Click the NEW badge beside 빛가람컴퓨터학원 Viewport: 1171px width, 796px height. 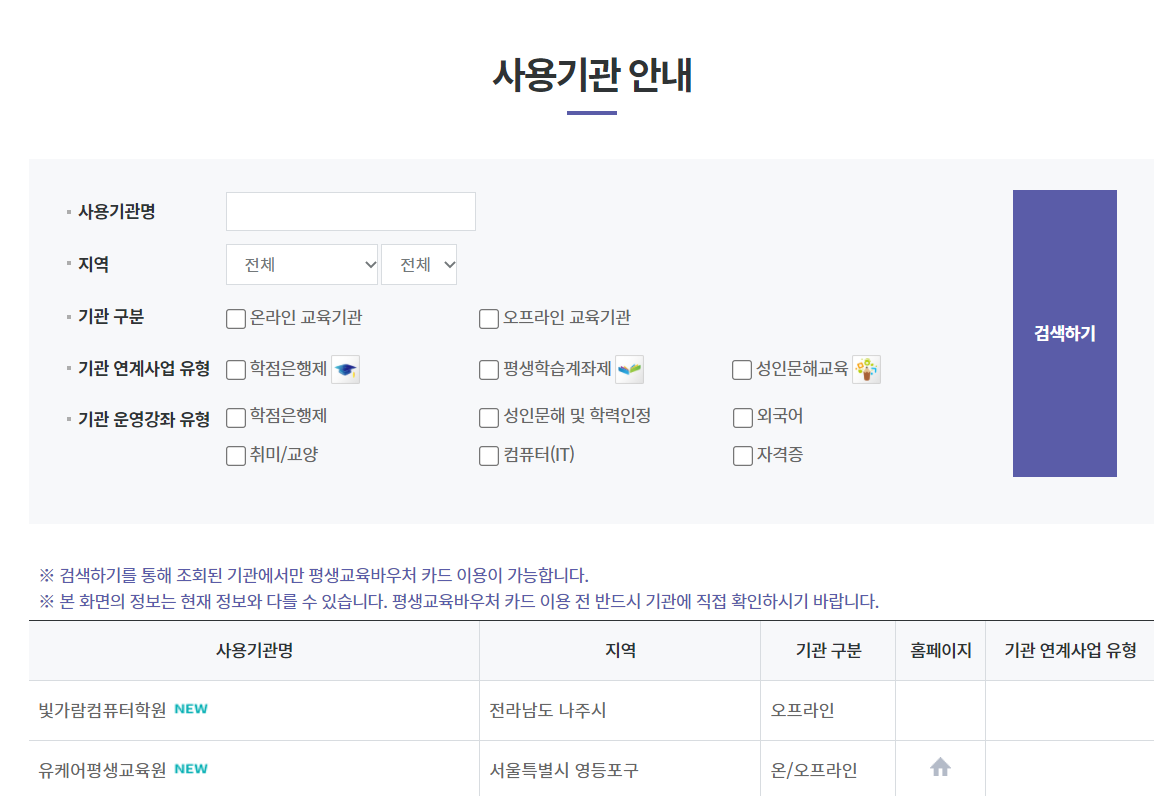click(191, 709)
